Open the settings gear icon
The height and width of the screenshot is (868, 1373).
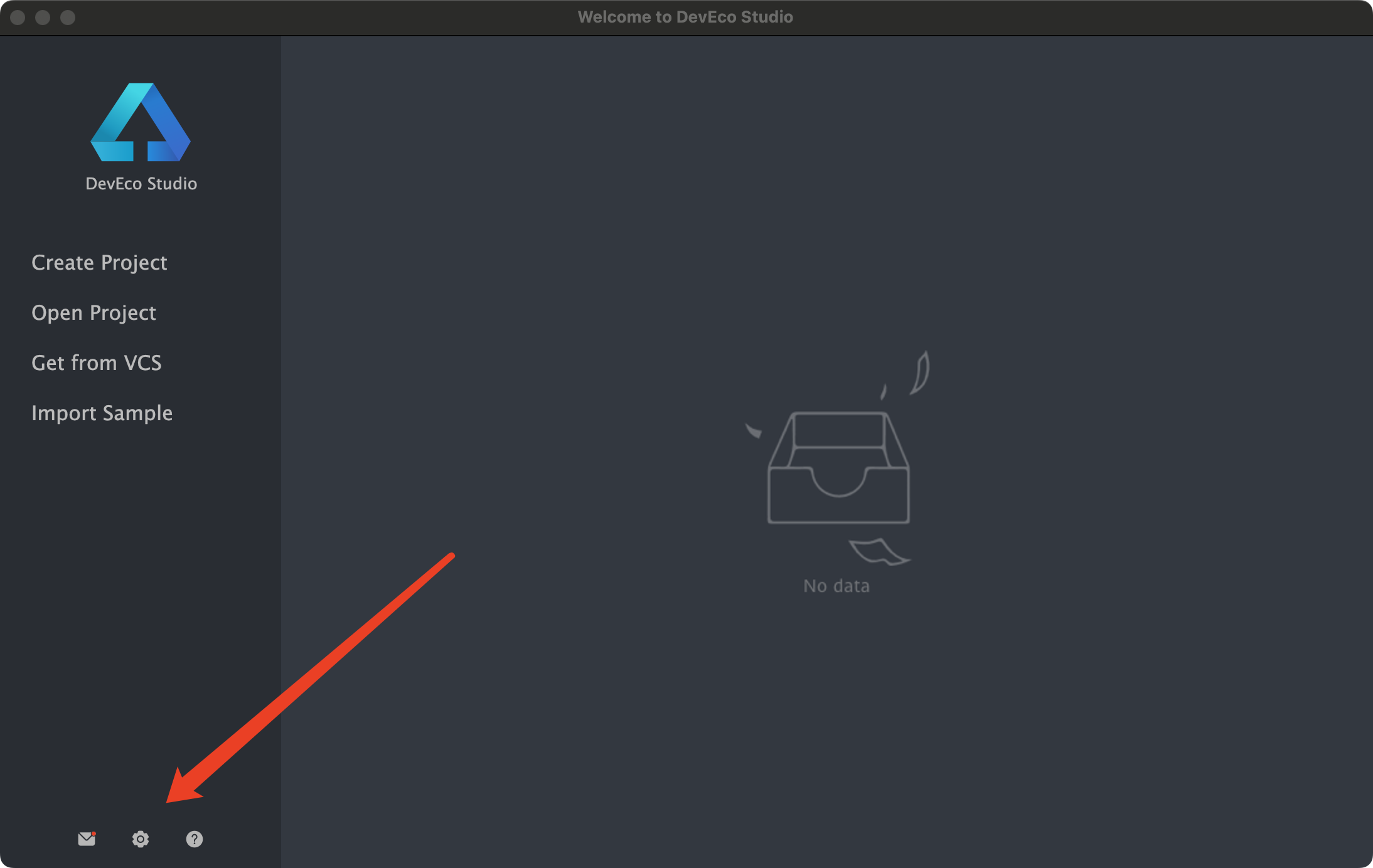(x=141, y=839)
